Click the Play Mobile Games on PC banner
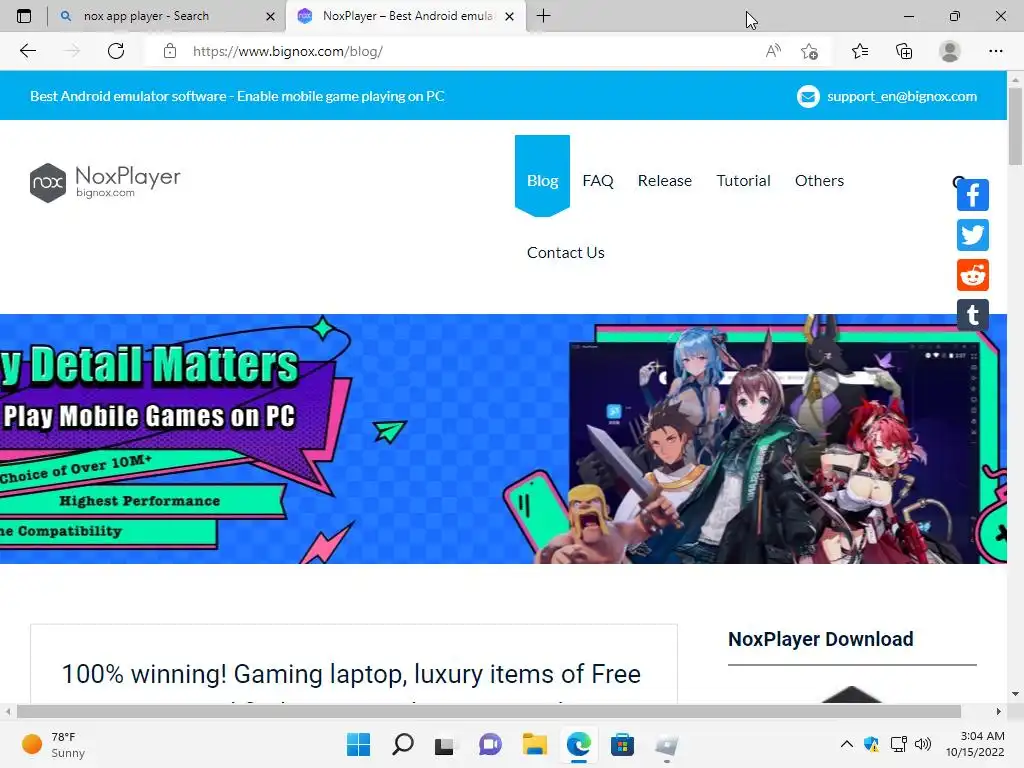This screenshot has height=768, width=1024. tap(503, 439)
